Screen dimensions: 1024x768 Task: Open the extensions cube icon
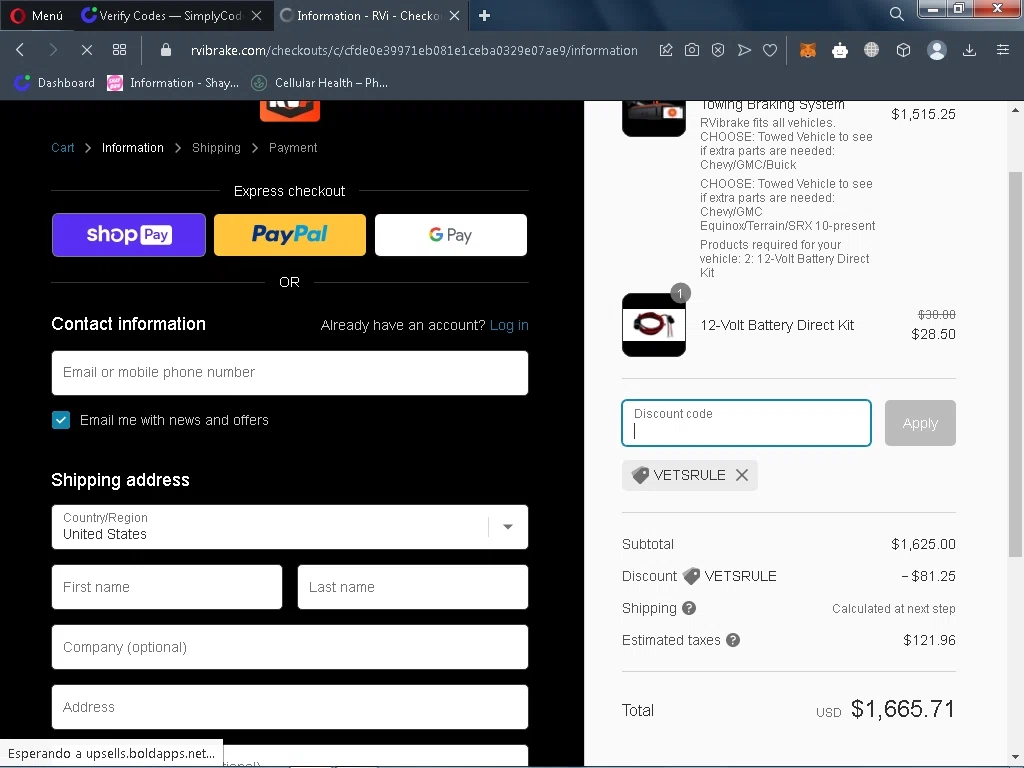tap(903, 50)
